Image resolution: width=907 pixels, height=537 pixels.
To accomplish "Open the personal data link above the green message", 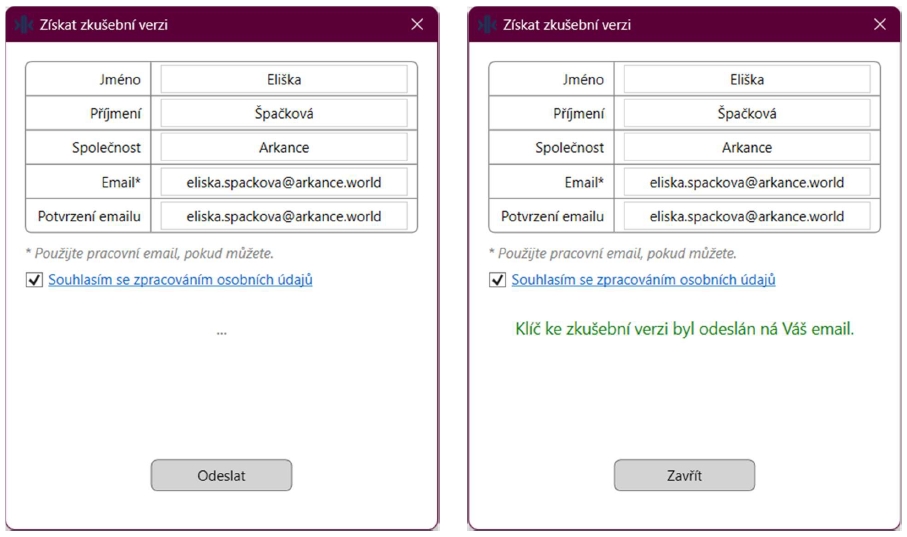I will pos(643,280).
